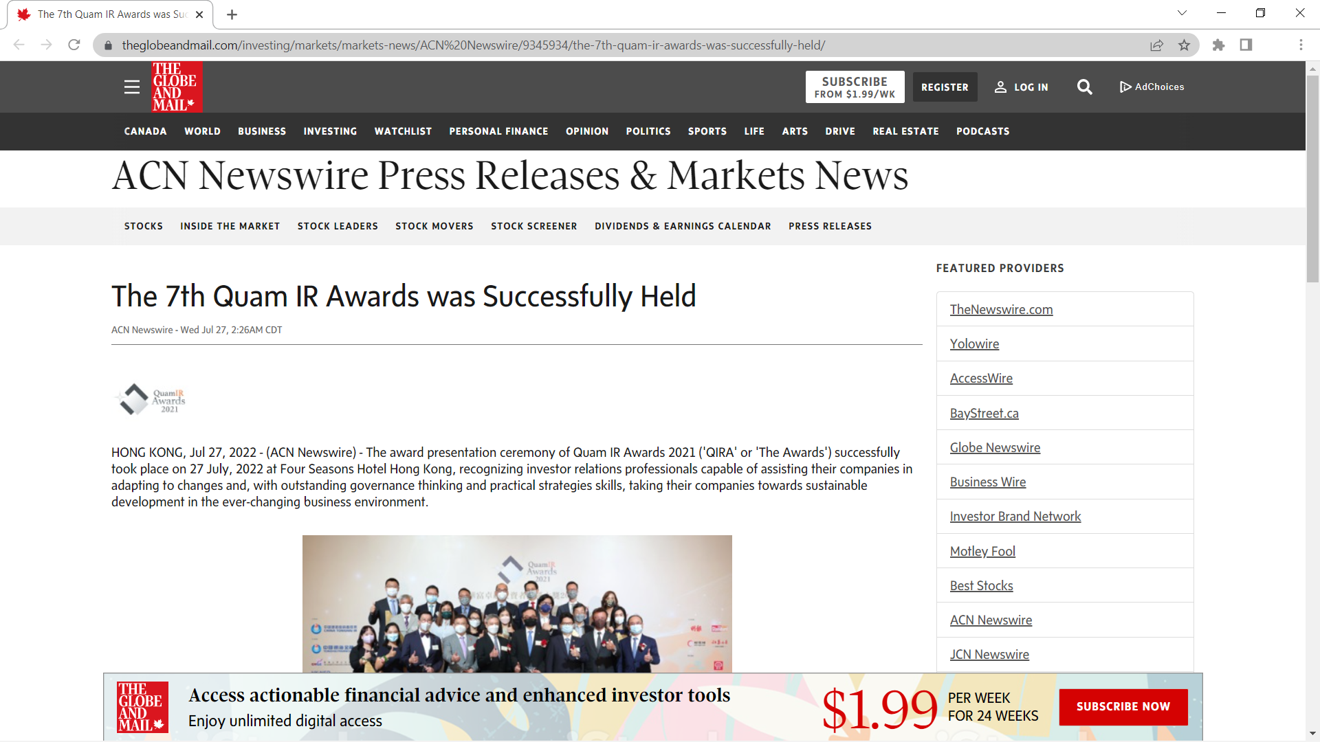
Task: Expand the tab search chevron
Action: pos(1182,14)
